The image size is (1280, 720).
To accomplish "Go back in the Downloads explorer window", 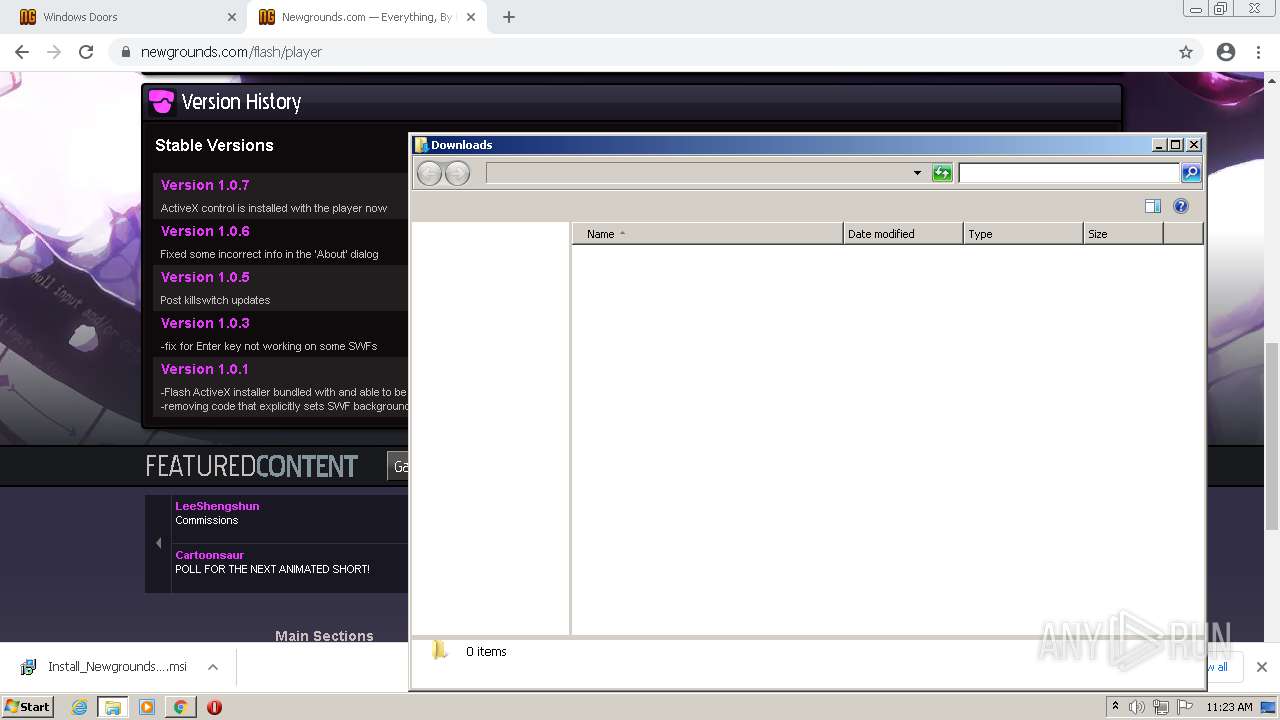I will click(429, 173).
